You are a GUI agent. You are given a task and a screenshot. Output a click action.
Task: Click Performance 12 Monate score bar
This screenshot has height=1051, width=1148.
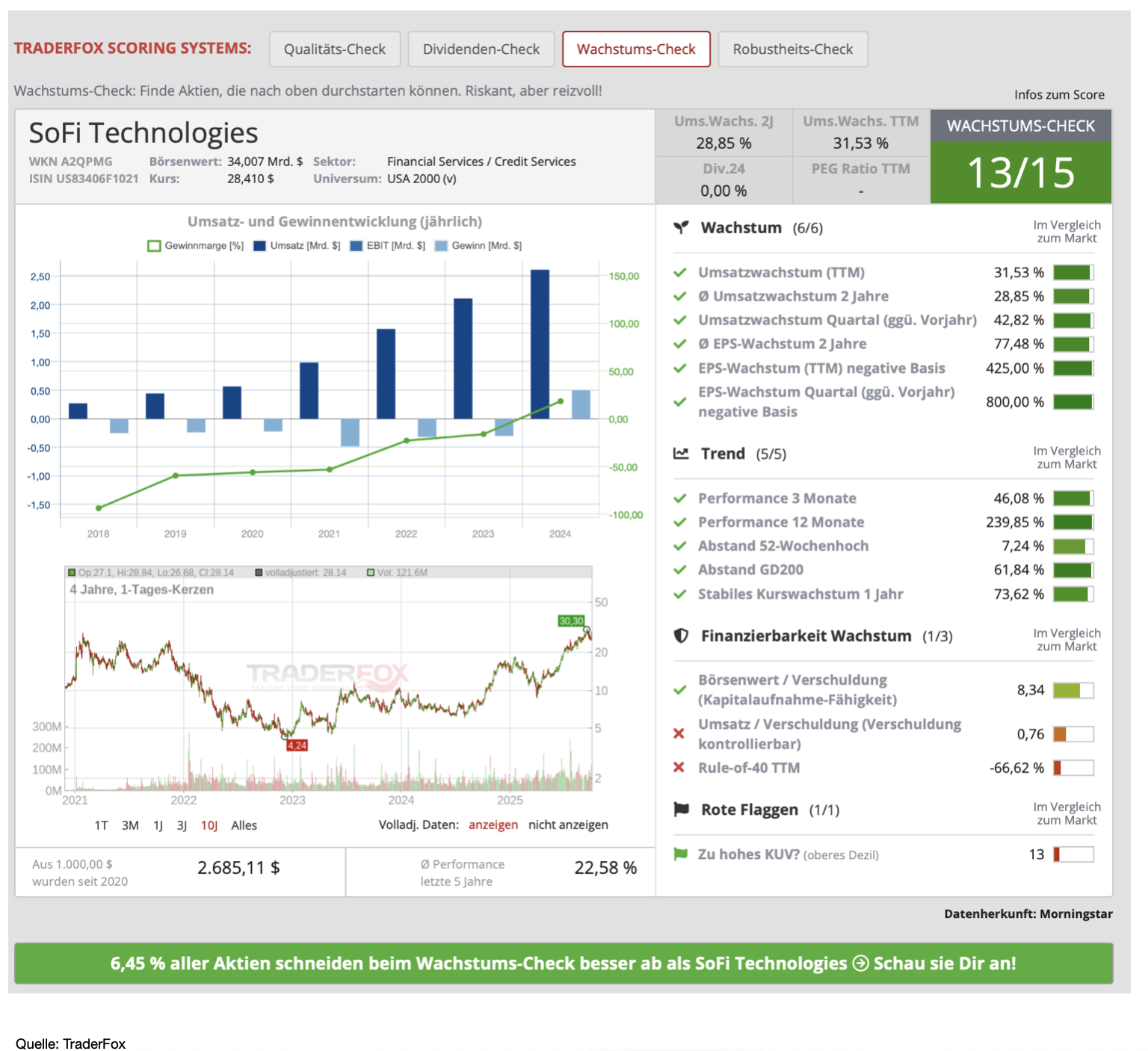[x=1073, y=522]
